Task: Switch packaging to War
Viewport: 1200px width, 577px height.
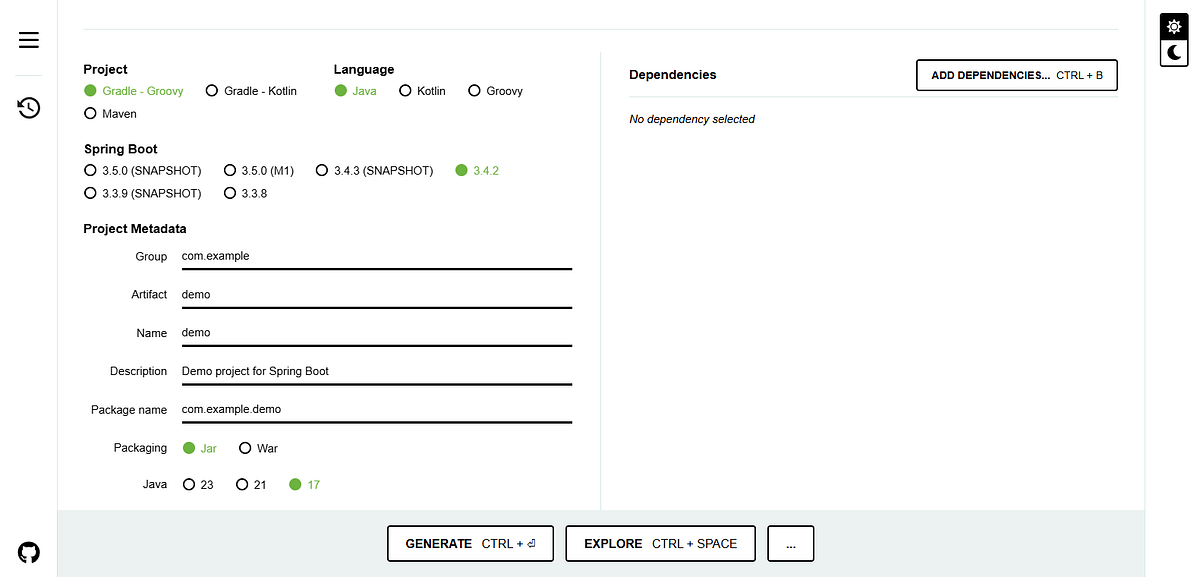Action: pos(245,448)
